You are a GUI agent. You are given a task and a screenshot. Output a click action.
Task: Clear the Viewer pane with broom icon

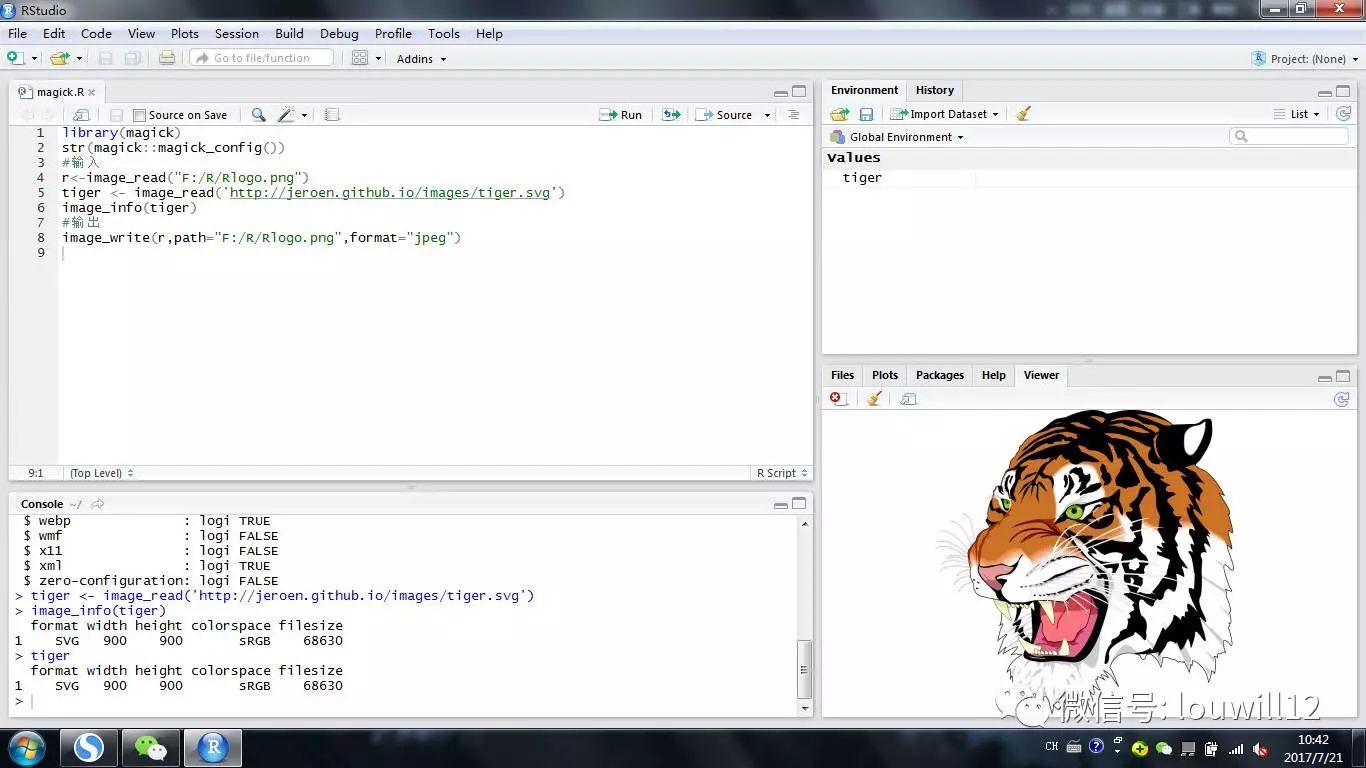pos(874,399)
